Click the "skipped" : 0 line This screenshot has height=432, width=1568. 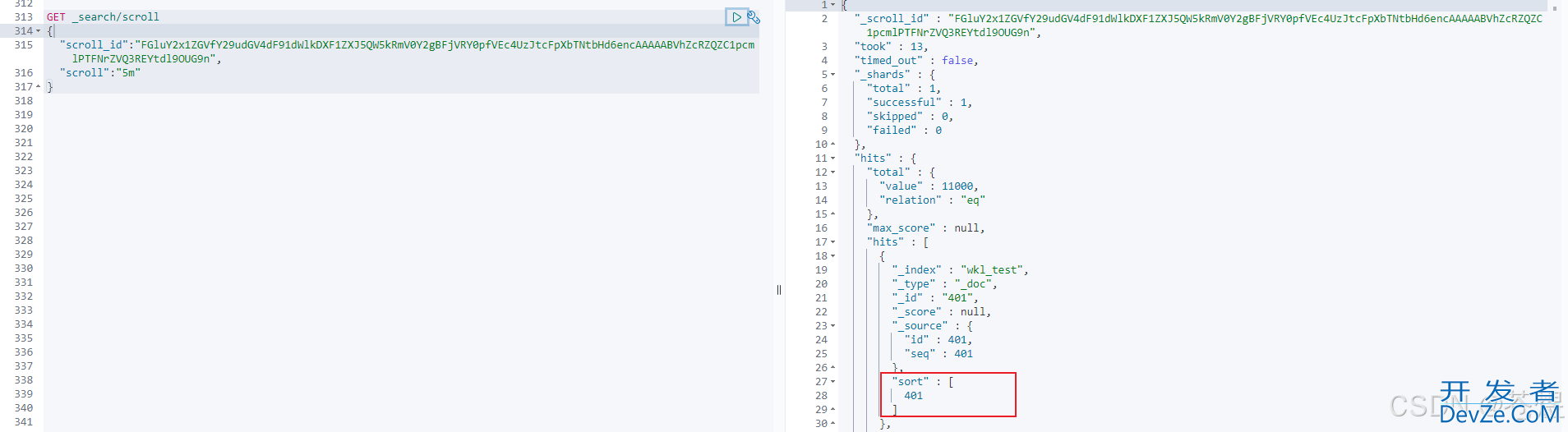tap(910, 117)
